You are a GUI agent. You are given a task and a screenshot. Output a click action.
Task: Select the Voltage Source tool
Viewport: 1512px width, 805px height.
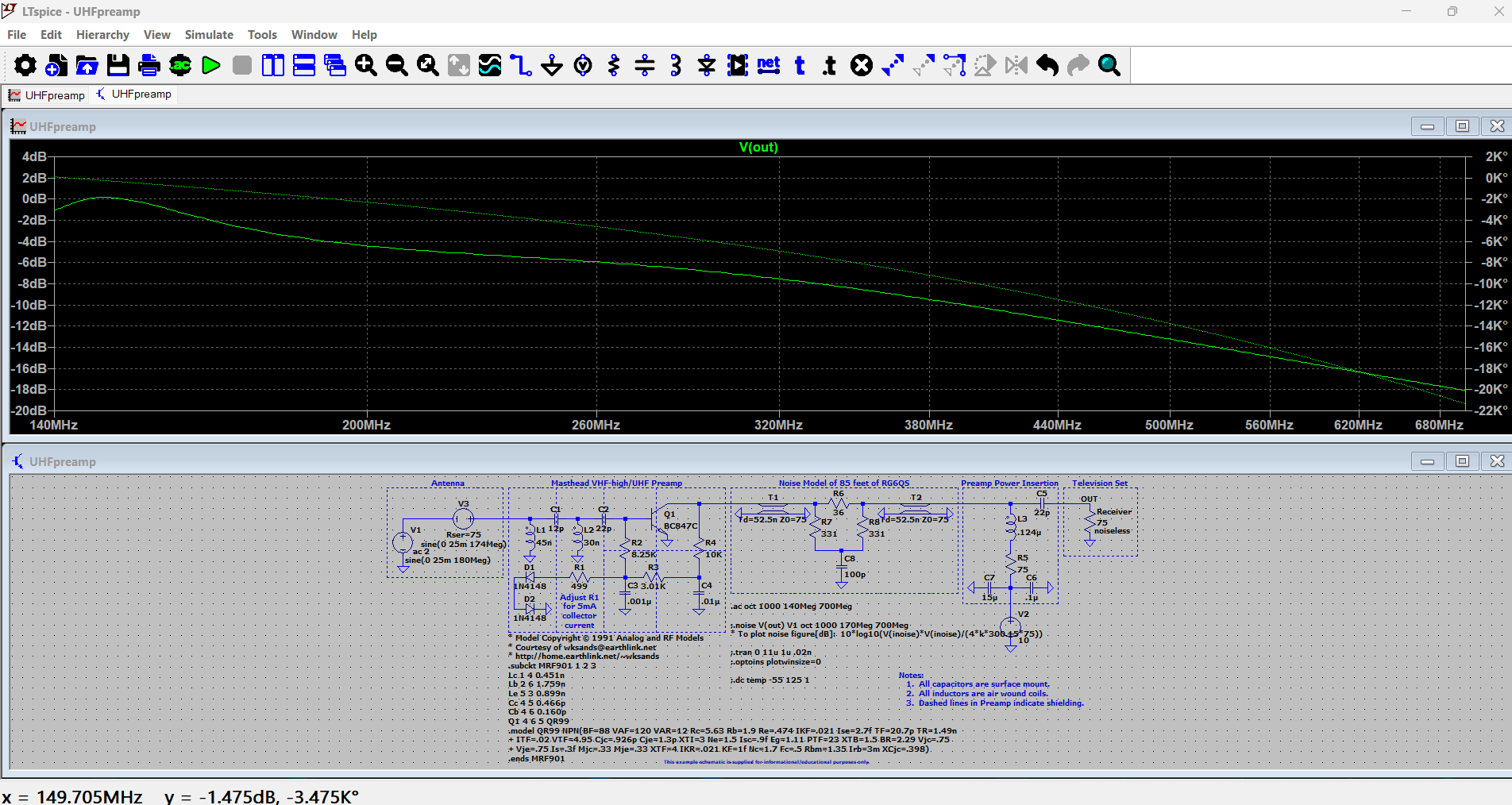pyautogui.click(x=583, y=65)
